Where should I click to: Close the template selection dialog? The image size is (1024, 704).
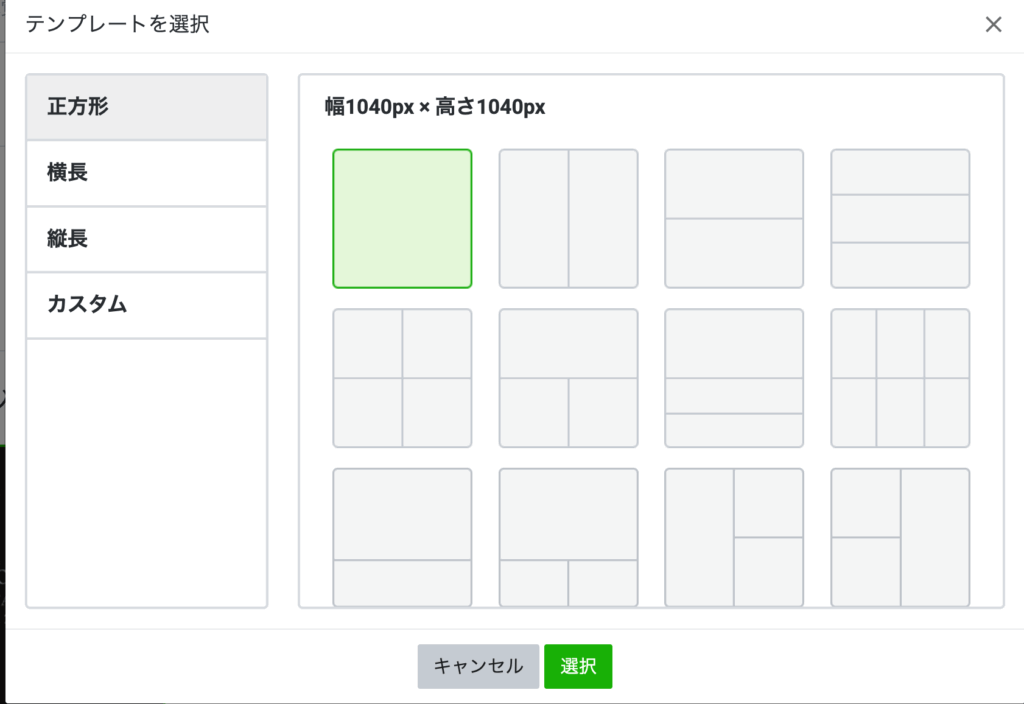pyautogui.click(x=993, y=25)
